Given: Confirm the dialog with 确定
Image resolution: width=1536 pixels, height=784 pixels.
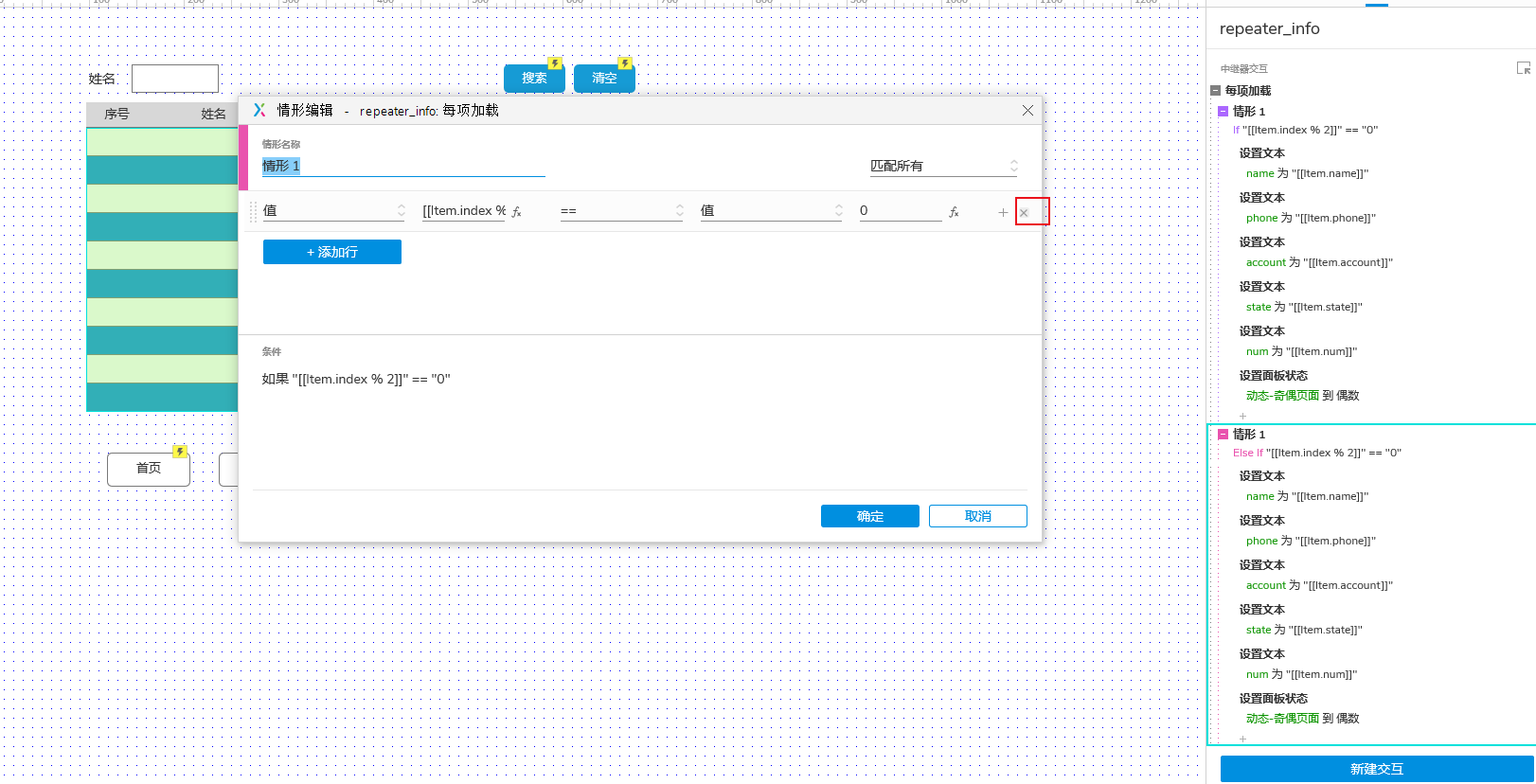Looking at the screenshot, I should pyautogui.click(x=870, y=516).
